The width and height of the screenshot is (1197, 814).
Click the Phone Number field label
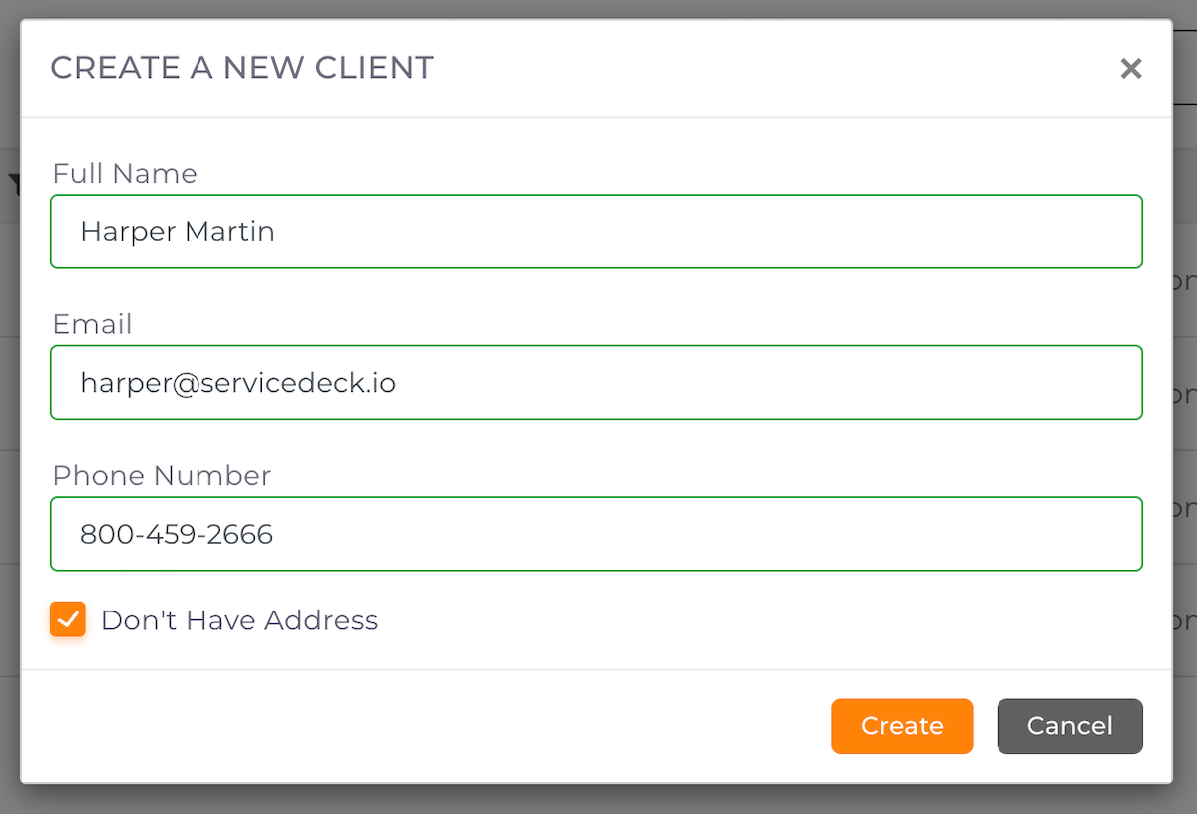point(161,476)
